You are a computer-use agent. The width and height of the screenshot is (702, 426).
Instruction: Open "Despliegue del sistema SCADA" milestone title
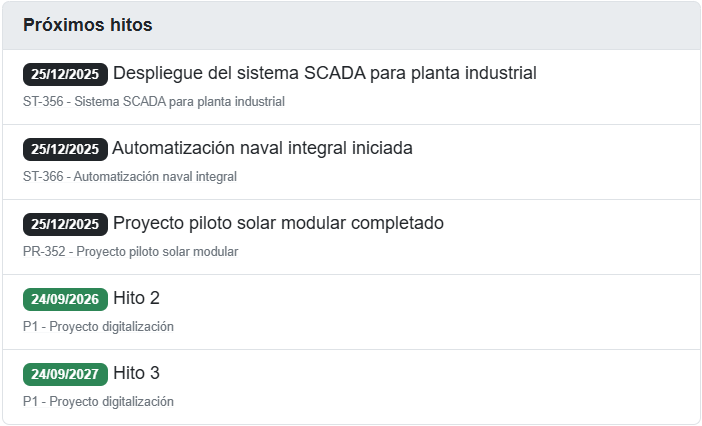(325, 73)
